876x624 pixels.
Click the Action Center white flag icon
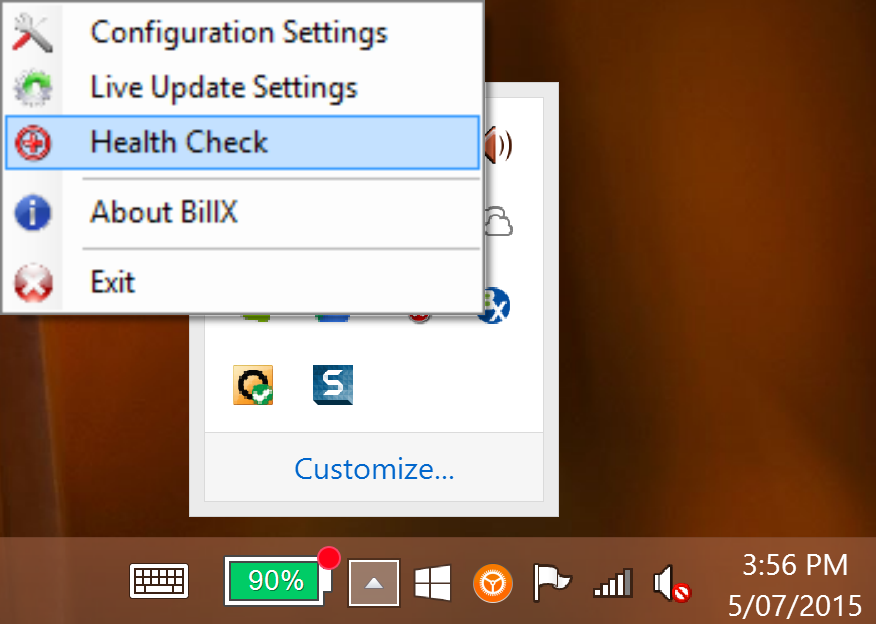click(552, 583)
